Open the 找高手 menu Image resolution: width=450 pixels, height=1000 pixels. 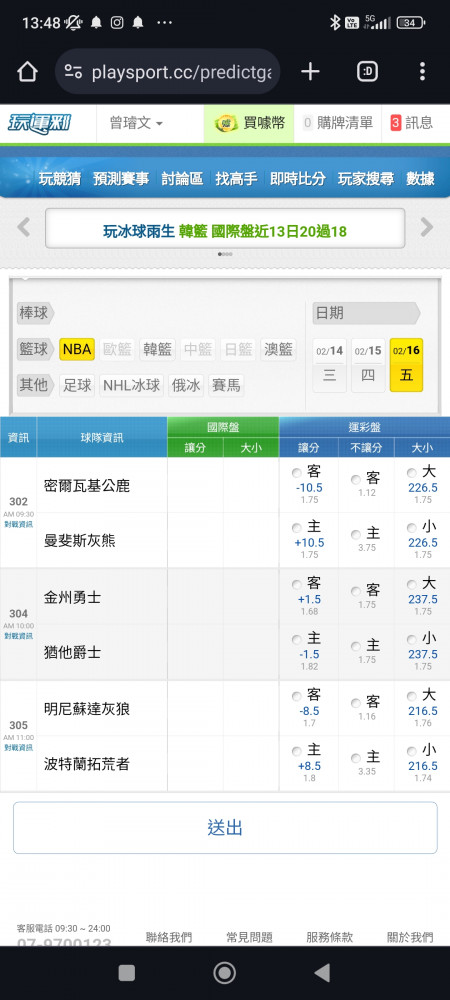point(236,179)
